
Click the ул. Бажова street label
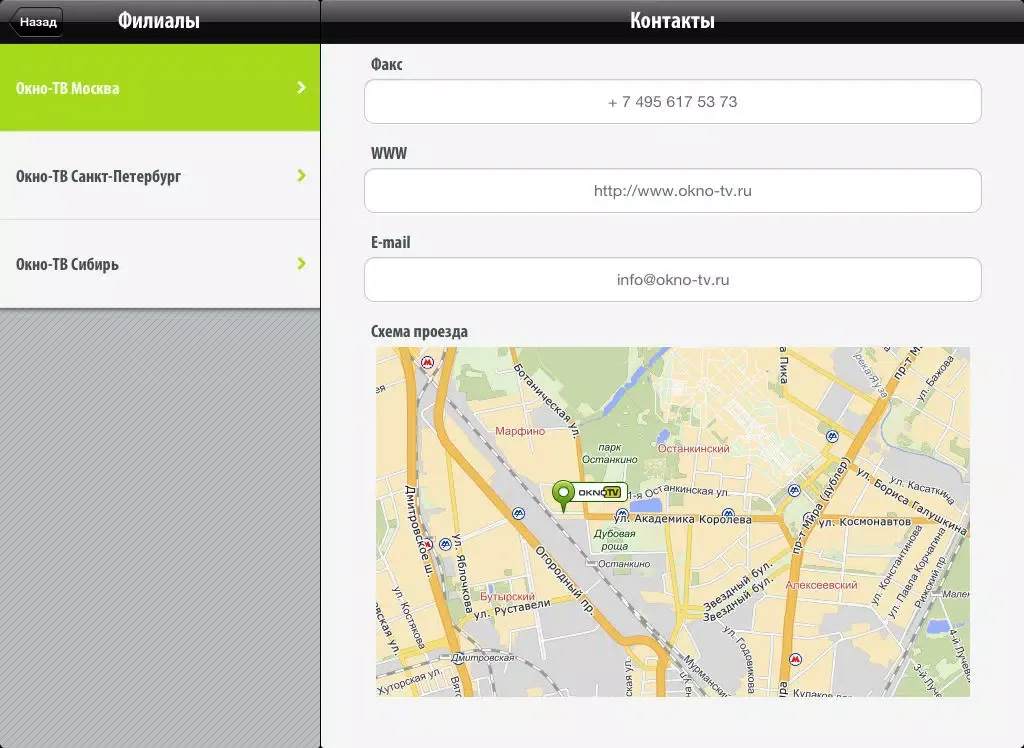point(936,378)
